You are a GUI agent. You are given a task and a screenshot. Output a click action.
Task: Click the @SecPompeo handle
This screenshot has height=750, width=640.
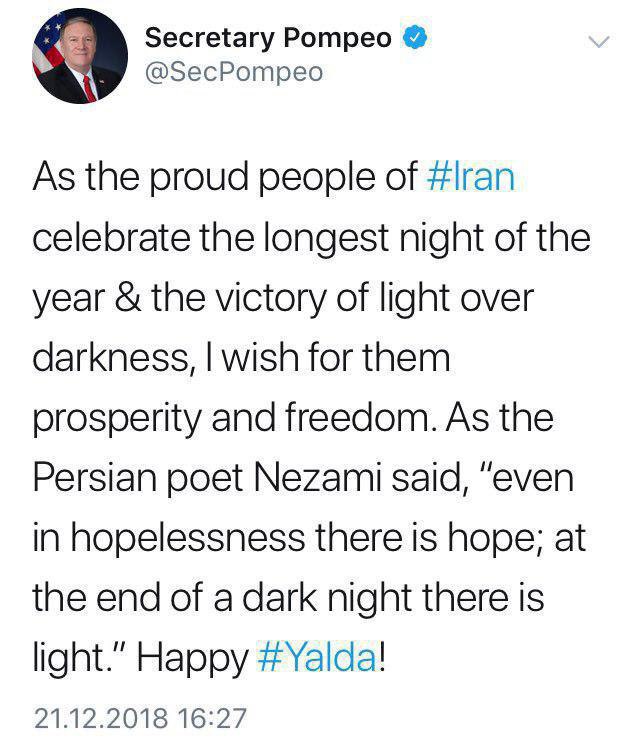234,73
